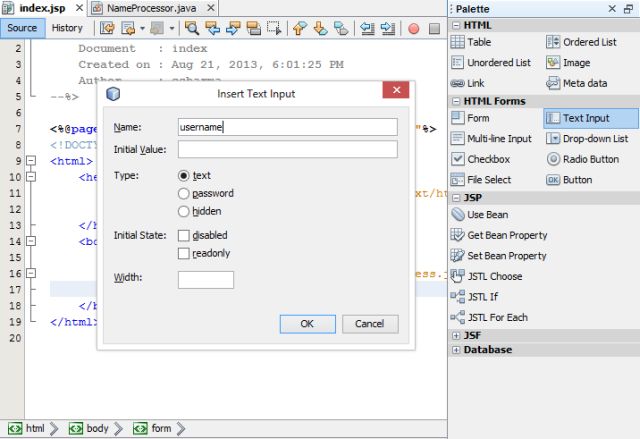Select the Link palette item
The width and height of the screenshot is (640, 439).
tap(468, 83)
